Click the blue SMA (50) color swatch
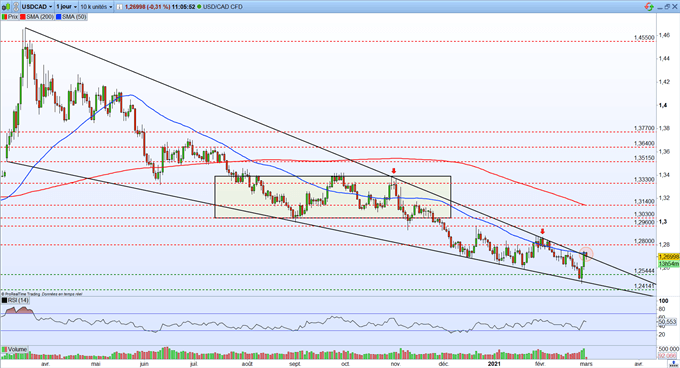The height and width of the screenshot is (368, 680). tap(58, 17)
